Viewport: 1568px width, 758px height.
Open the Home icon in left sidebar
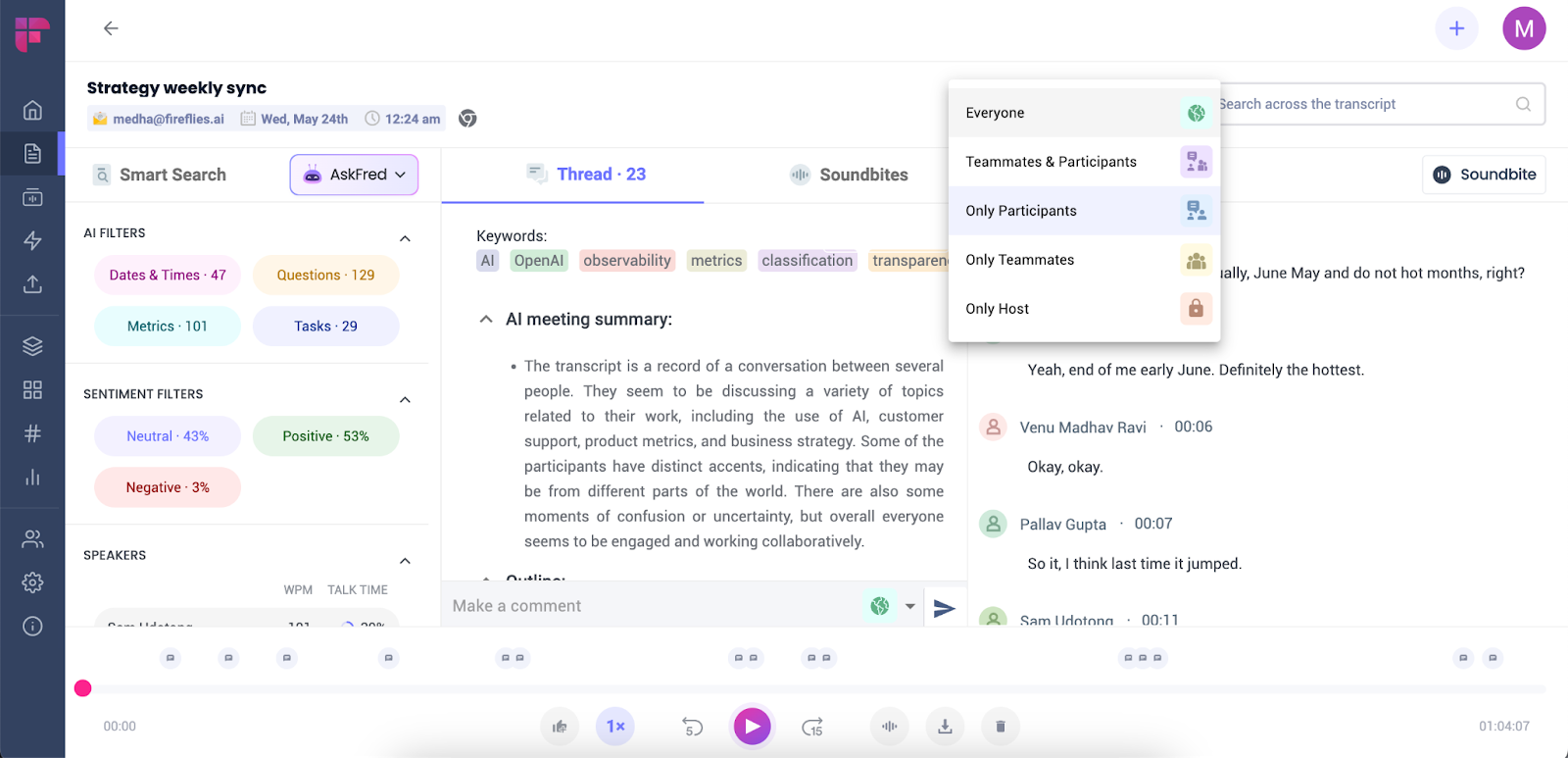[x=32, y=110]
